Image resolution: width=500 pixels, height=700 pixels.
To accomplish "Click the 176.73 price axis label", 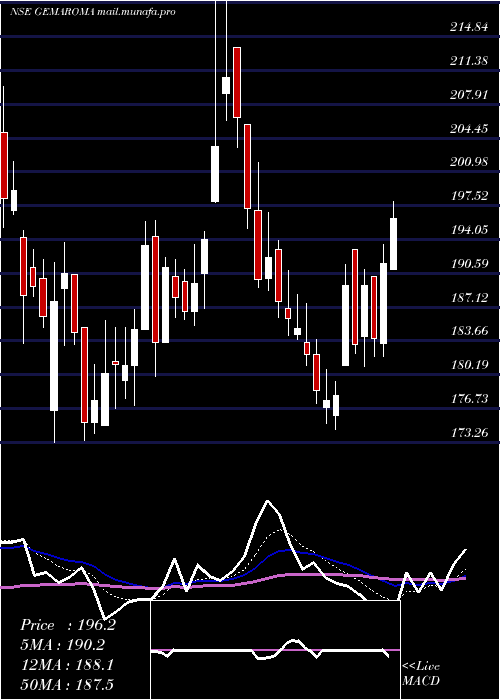I will [469, 399].
